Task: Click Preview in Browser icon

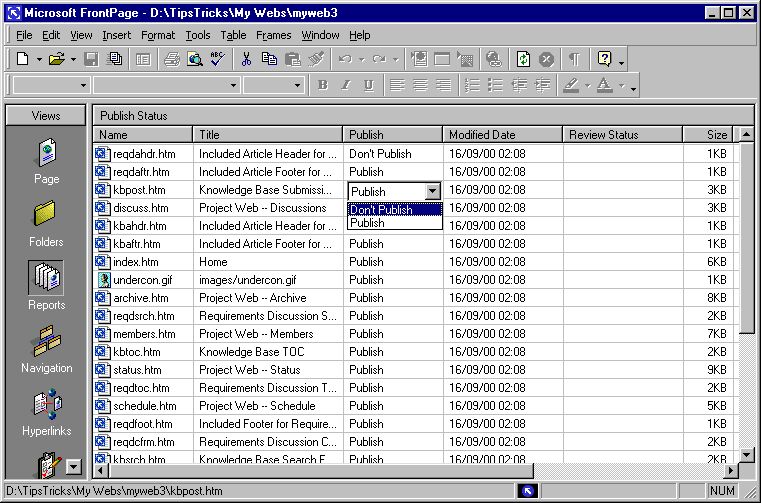Action: click(x=195, y=59)
